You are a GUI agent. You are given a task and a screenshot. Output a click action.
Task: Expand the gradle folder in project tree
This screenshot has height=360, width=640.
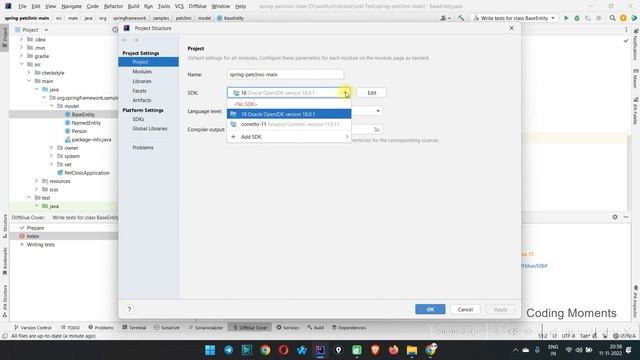(x=22, y=56)
